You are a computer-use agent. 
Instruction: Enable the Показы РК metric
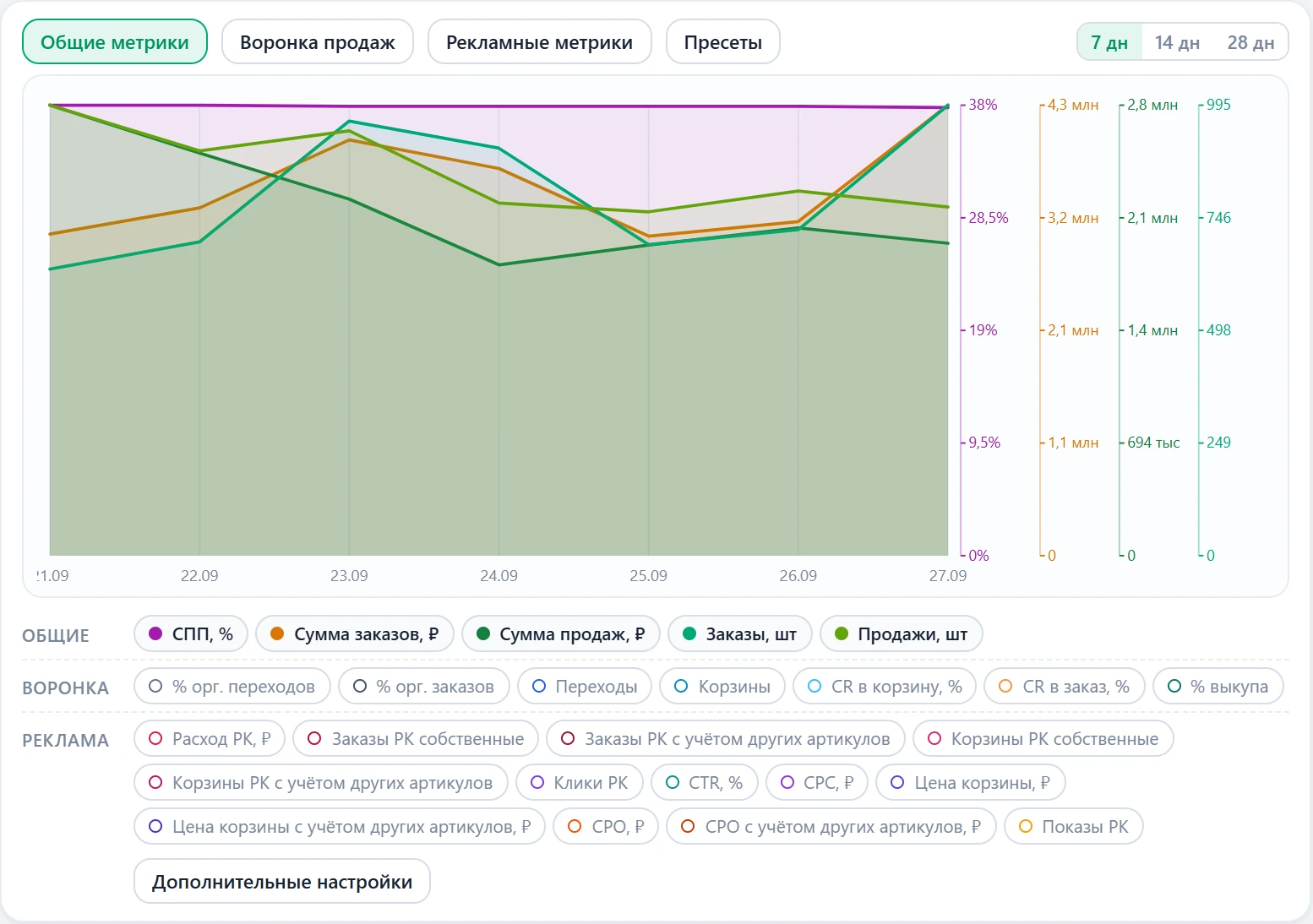click(x=1074, y=826)
